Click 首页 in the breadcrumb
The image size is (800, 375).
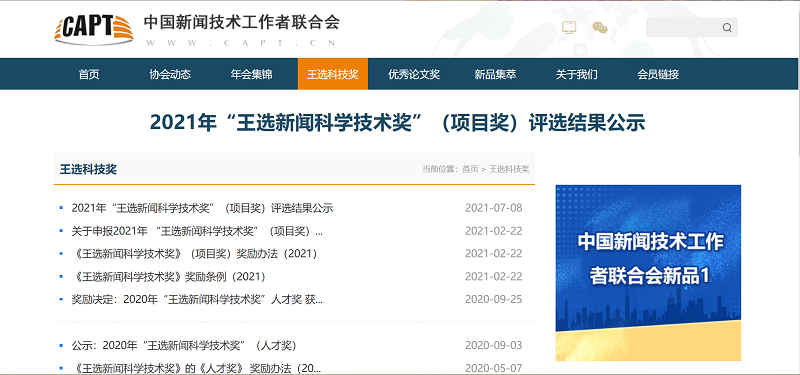470,169
